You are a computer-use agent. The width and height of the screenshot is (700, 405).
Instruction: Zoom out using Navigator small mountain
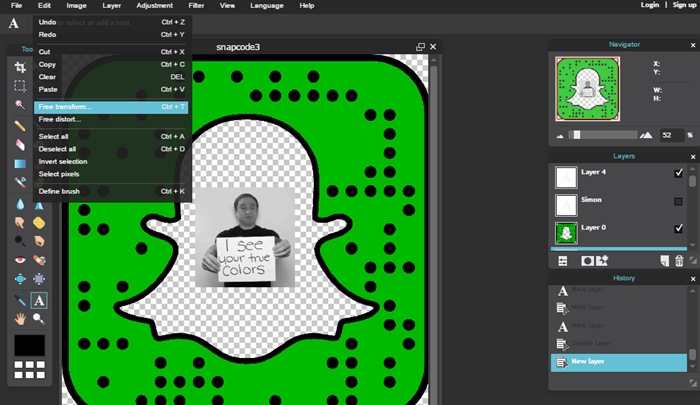click(x=560, y=136)
